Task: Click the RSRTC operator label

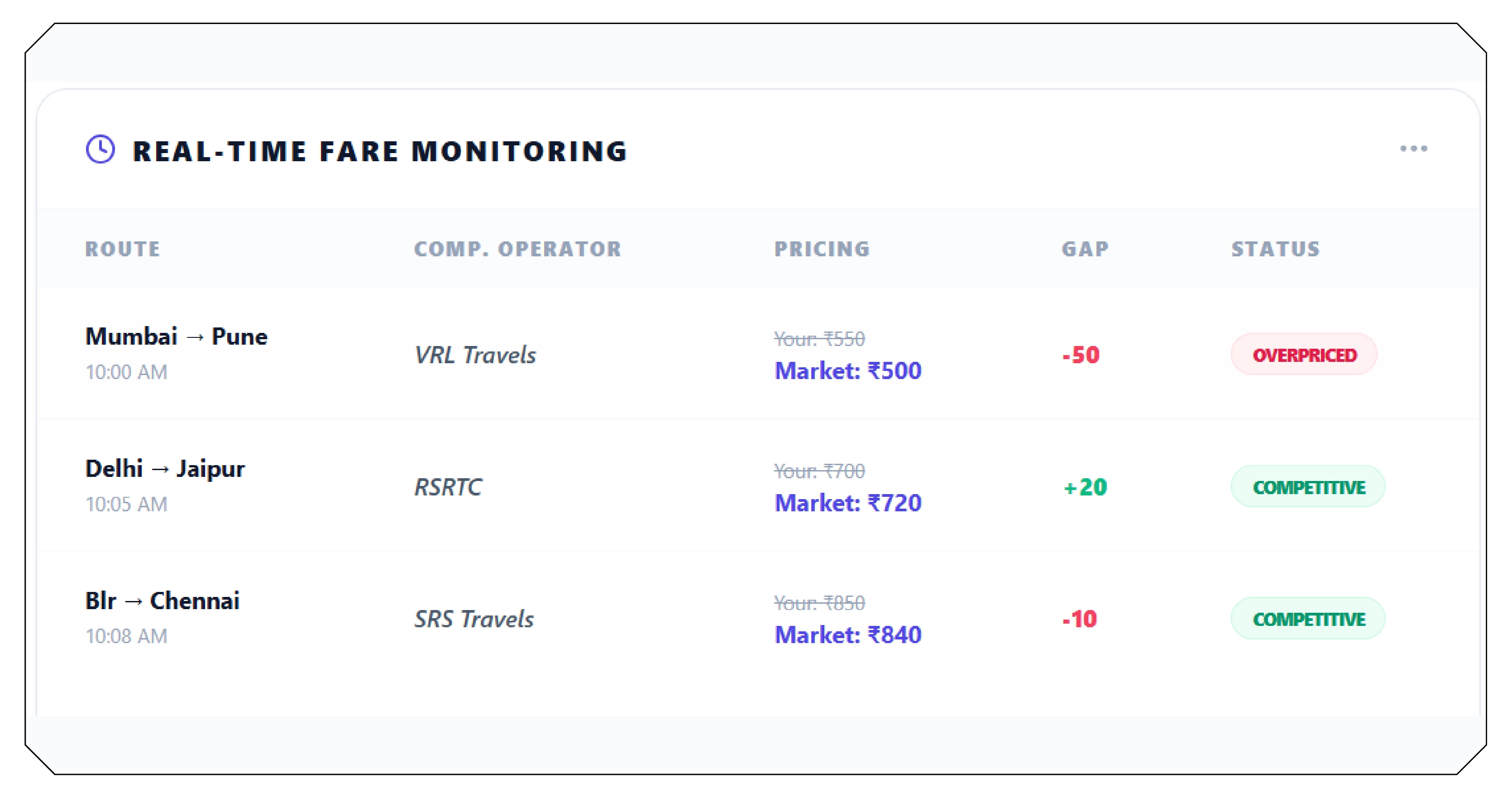Action: (x=449, y=486)
